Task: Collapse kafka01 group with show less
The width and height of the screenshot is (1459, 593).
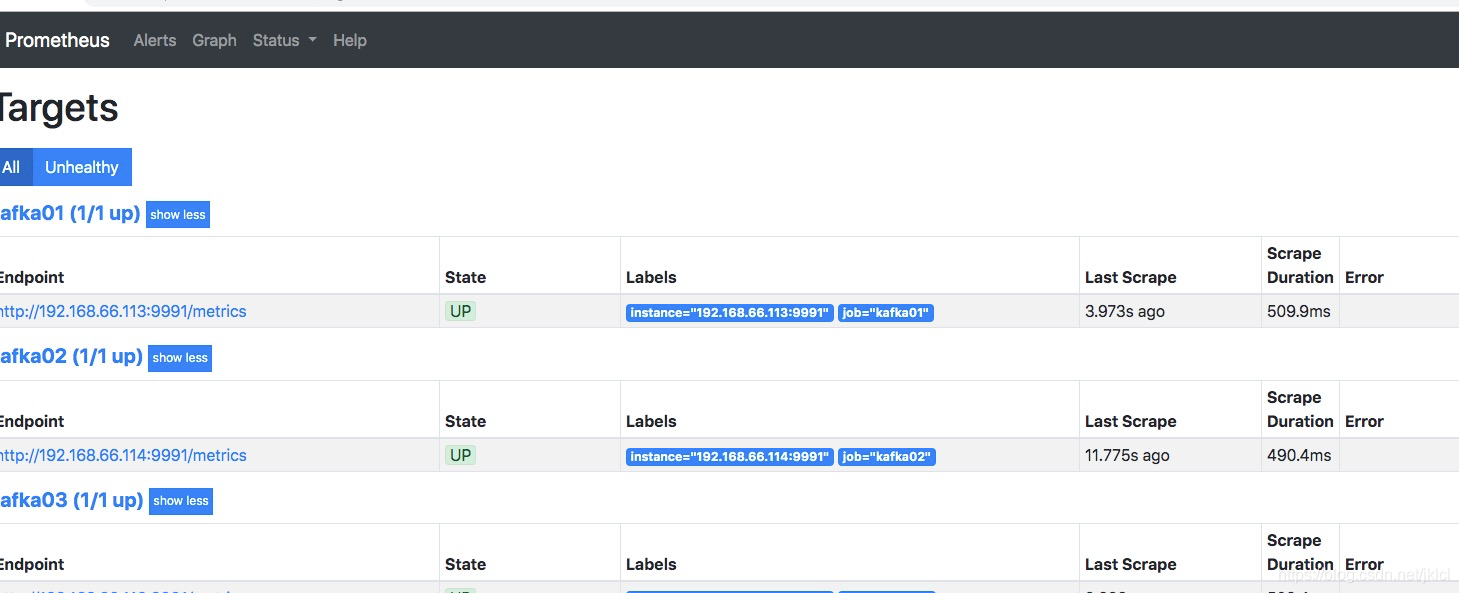Action: coord(178,214)
